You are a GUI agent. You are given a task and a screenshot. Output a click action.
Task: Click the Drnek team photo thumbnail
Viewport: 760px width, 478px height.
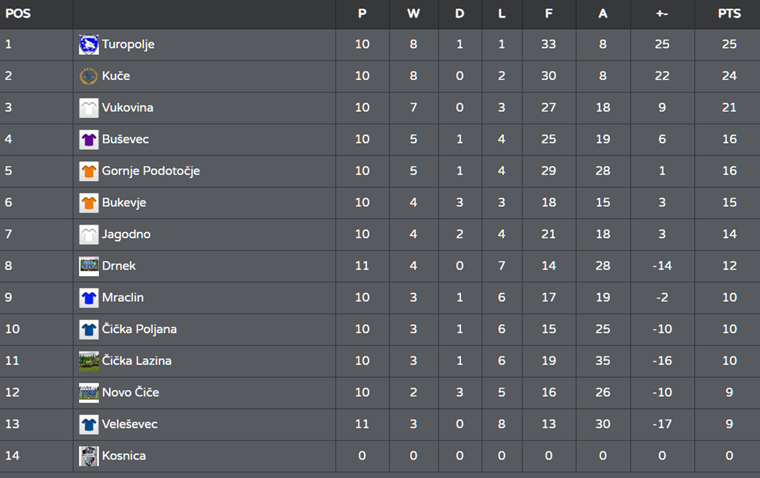[x=89, y=266]
